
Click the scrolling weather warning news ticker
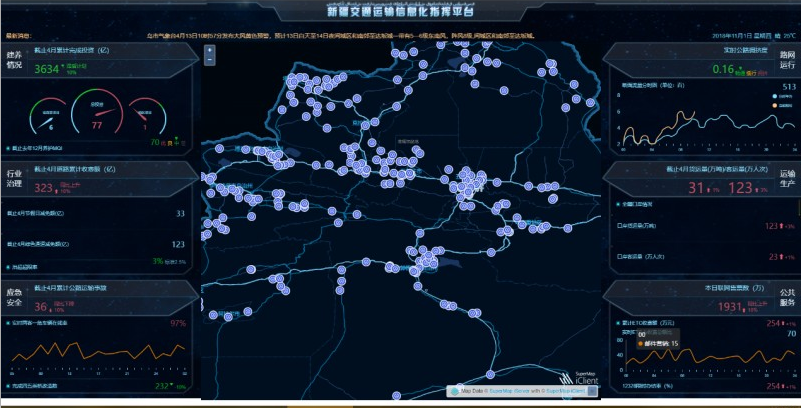(340, 36)
